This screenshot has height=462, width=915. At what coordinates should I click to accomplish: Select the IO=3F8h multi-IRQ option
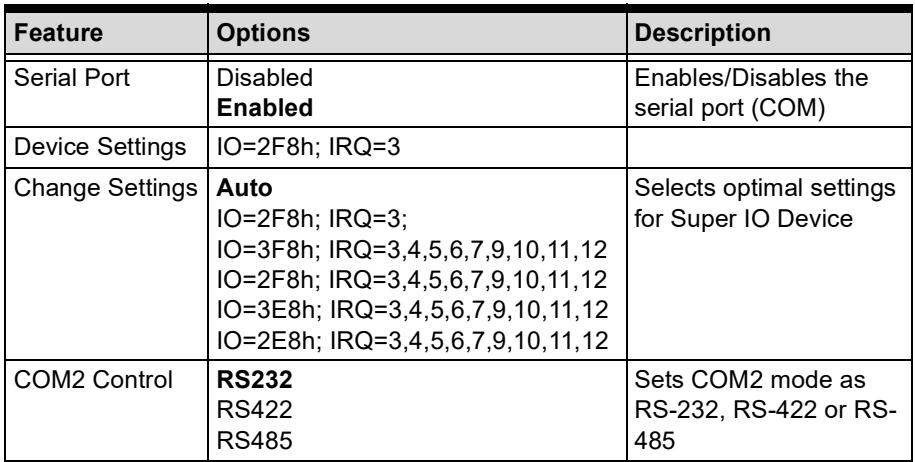(x=413, y=250)
